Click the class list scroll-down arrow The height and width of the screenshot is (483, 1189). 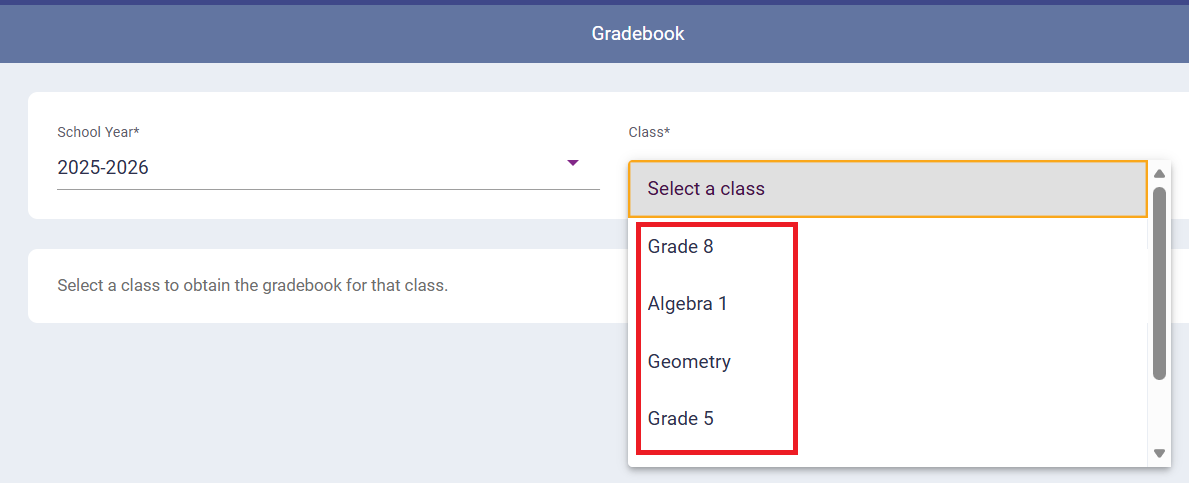(1160, 453)
